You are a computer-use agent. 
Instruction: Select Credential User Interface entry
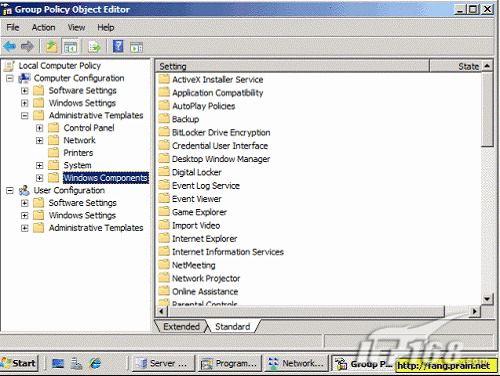(x=220, y=146)
